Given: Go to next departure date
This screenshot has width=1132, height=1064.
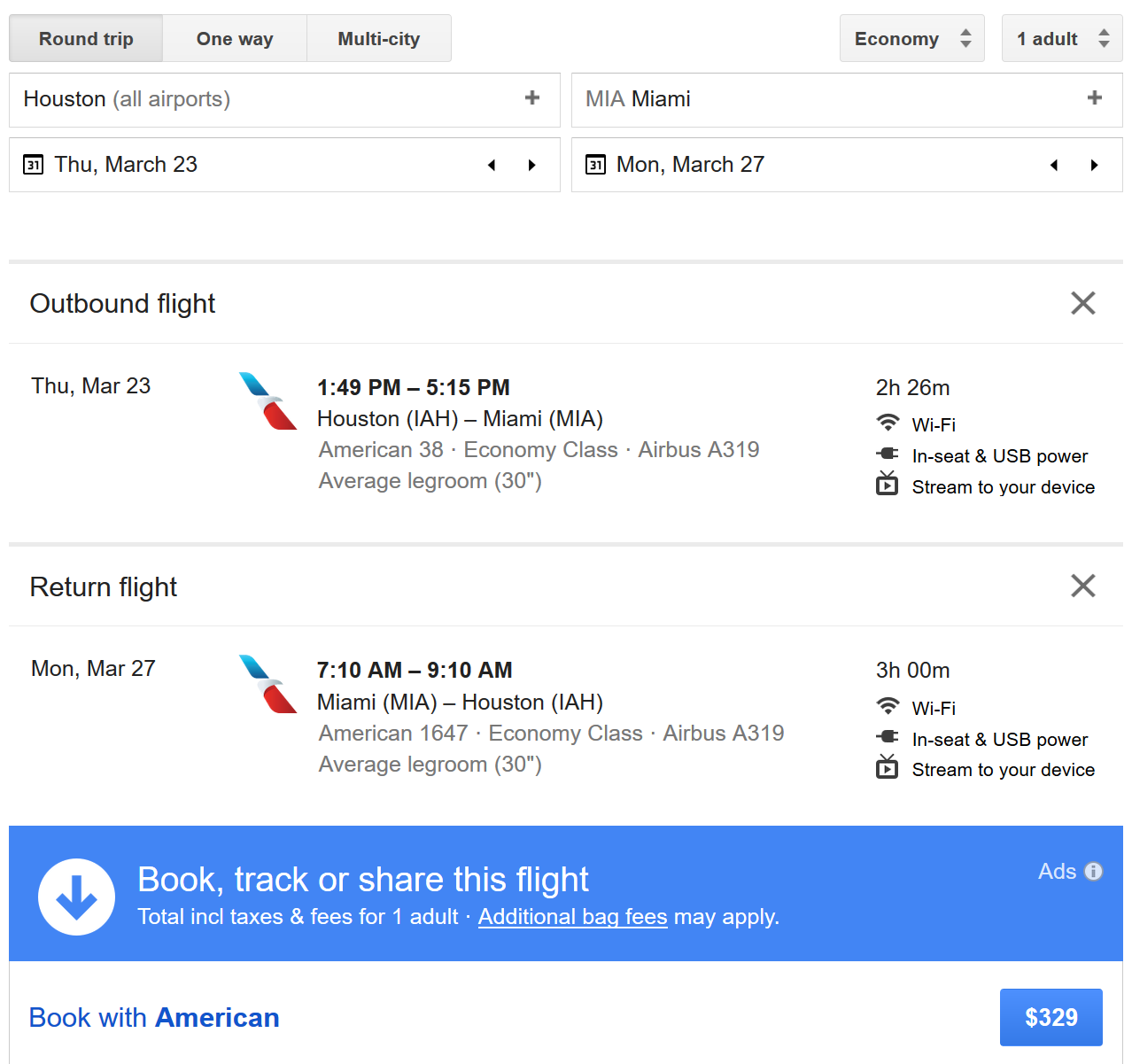Looking at the screenshot, I should coord(532,166).
